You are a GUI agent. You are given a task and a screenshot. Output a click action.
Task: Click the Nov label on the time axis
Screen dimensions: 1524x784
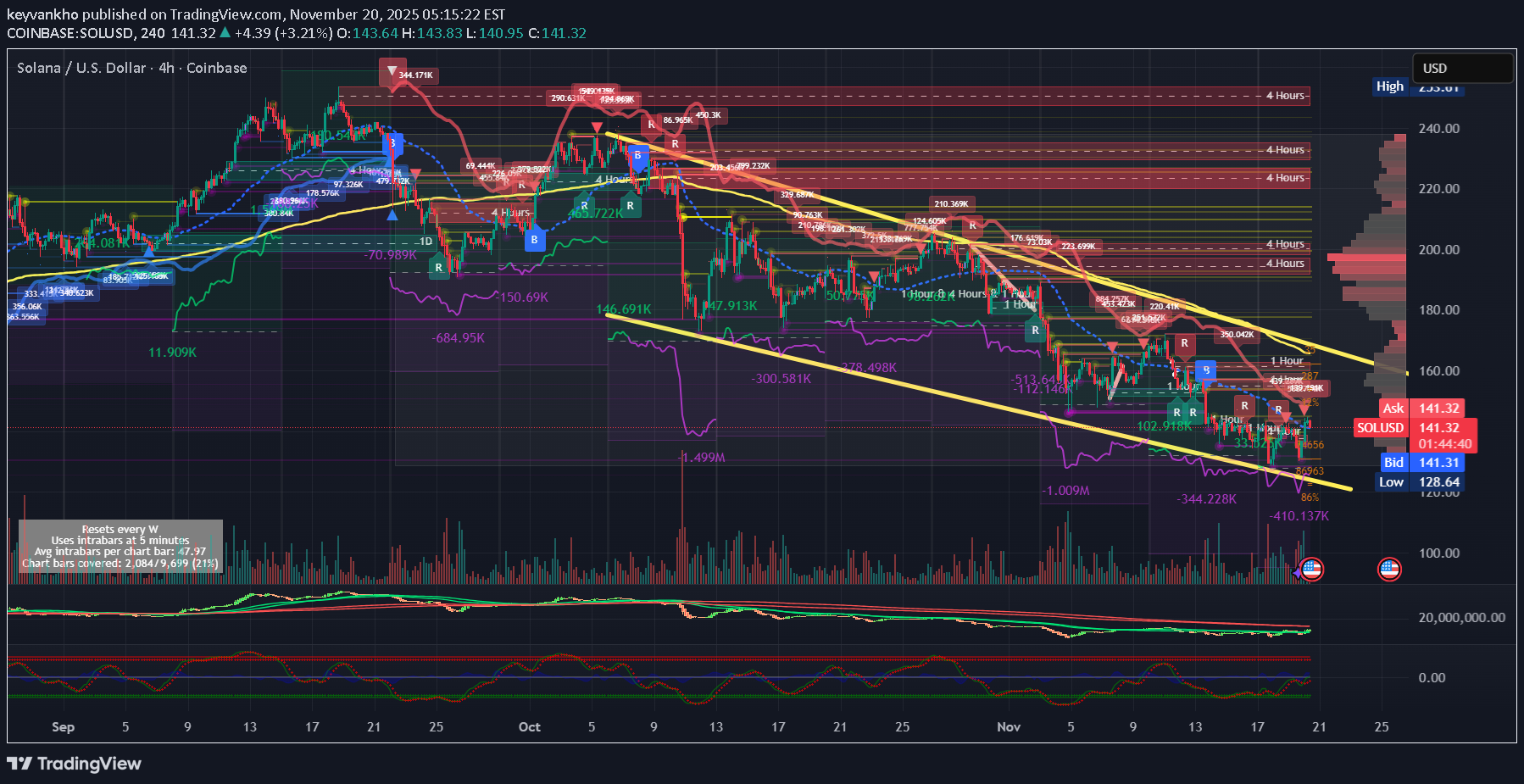[x=1009, y=726]
